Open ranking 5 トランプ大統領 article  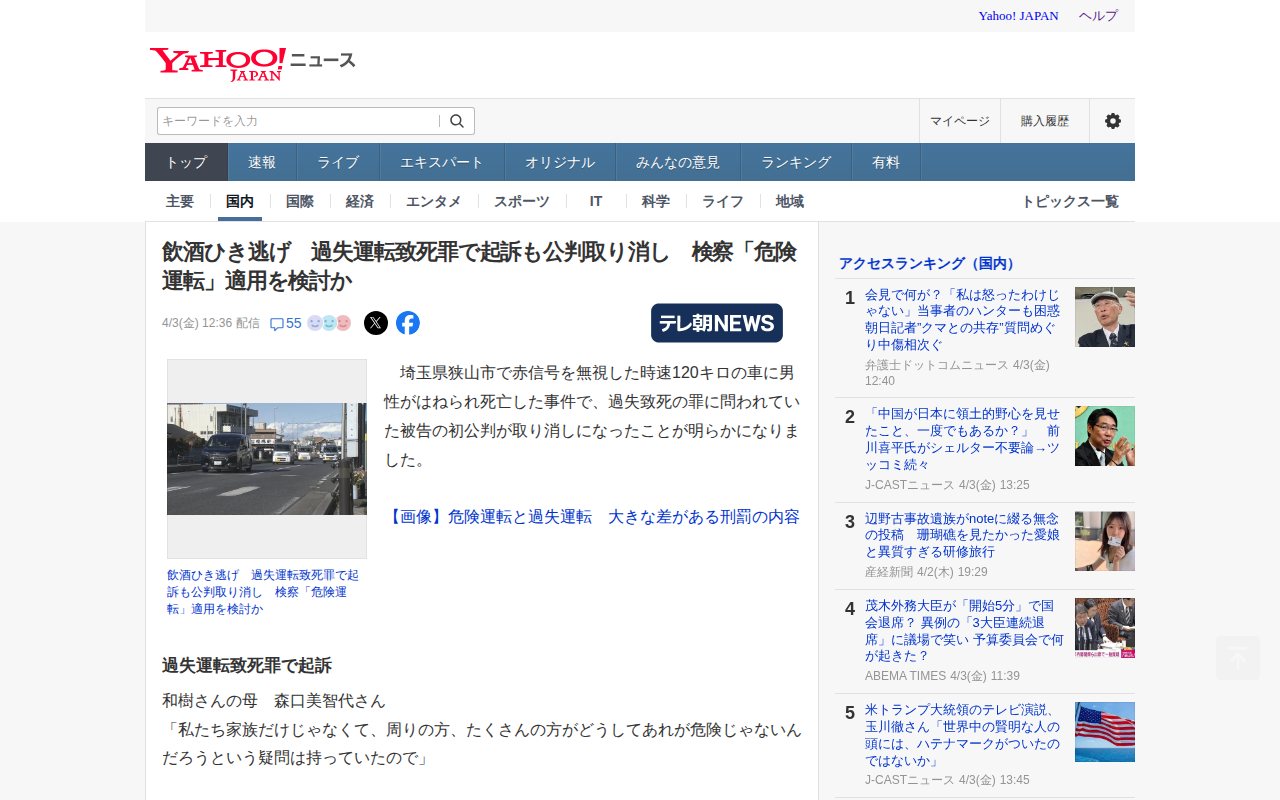[962, 735]
